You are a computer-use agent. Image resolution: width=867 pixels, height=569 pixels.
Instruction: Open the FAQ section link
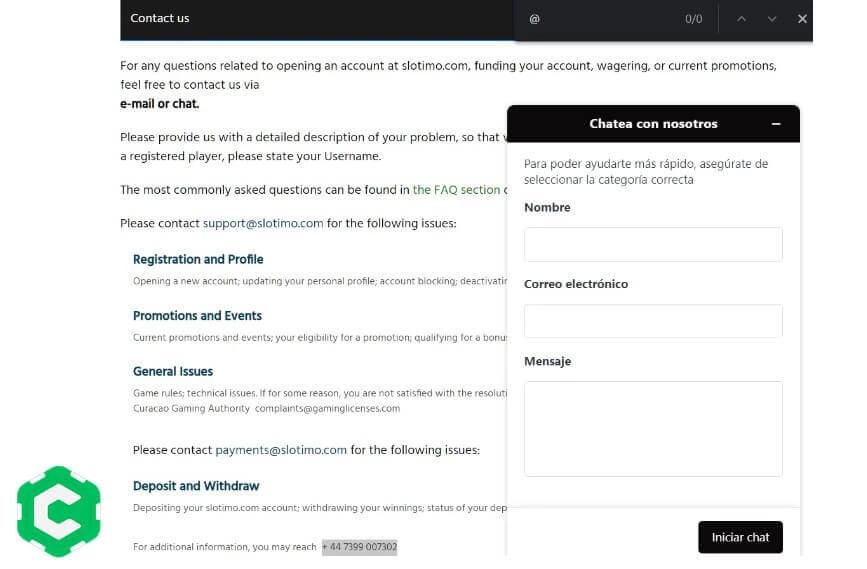[457, 190]
